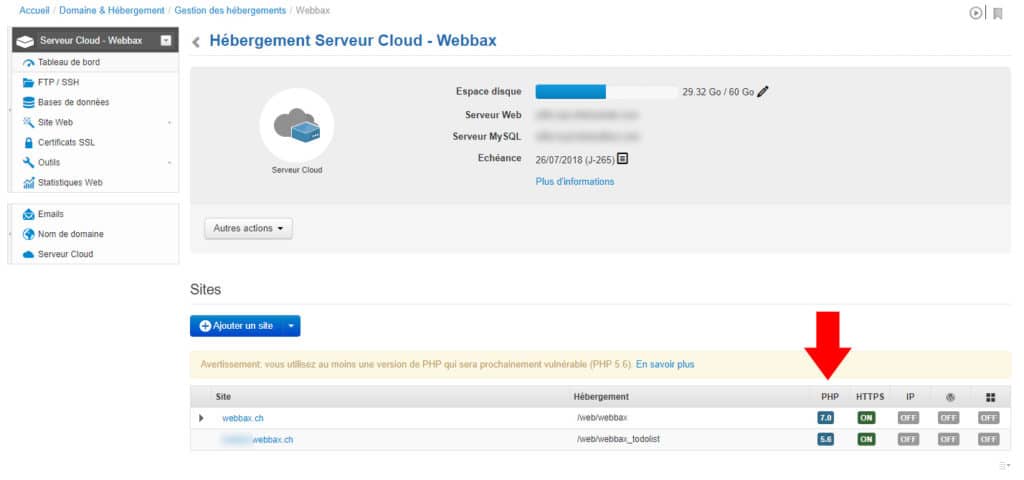Click the Outils wrench icon
Screen dimensions: 1024x480
click(28, 163)
